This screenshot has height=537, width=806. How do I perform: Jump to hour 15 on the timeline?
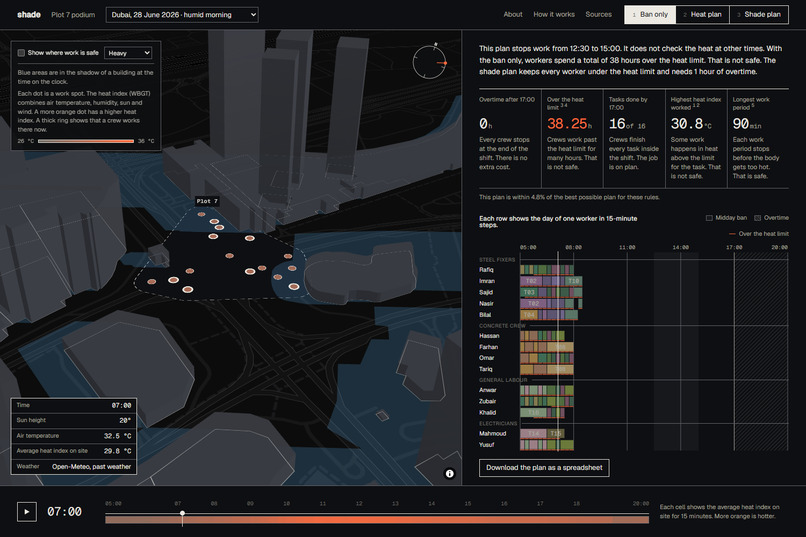(468, 504)
